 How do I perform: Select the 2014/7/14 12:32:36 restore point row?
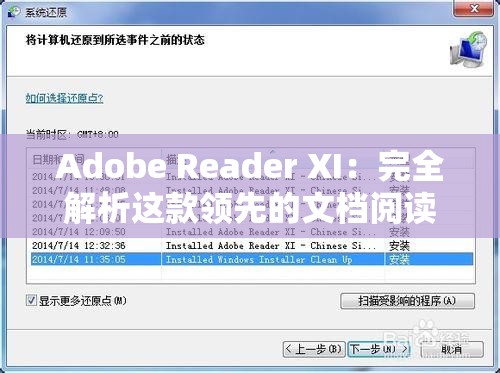[x=252, y=246]
